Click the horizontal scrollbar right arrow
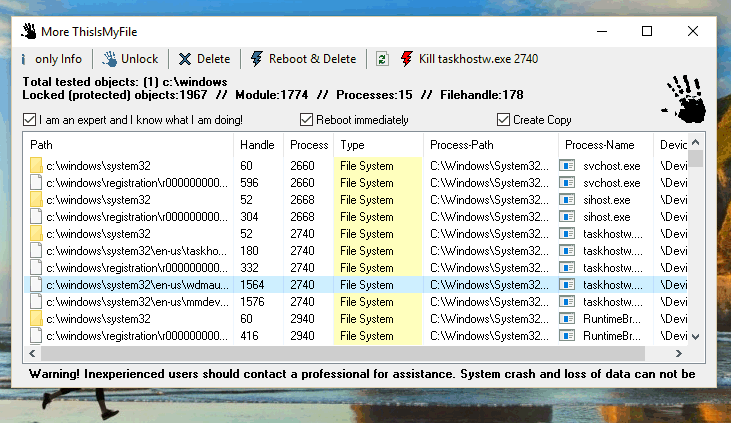The height and width of the screenshot is (423, 731). pyautogui.click(x=679, y=354)
